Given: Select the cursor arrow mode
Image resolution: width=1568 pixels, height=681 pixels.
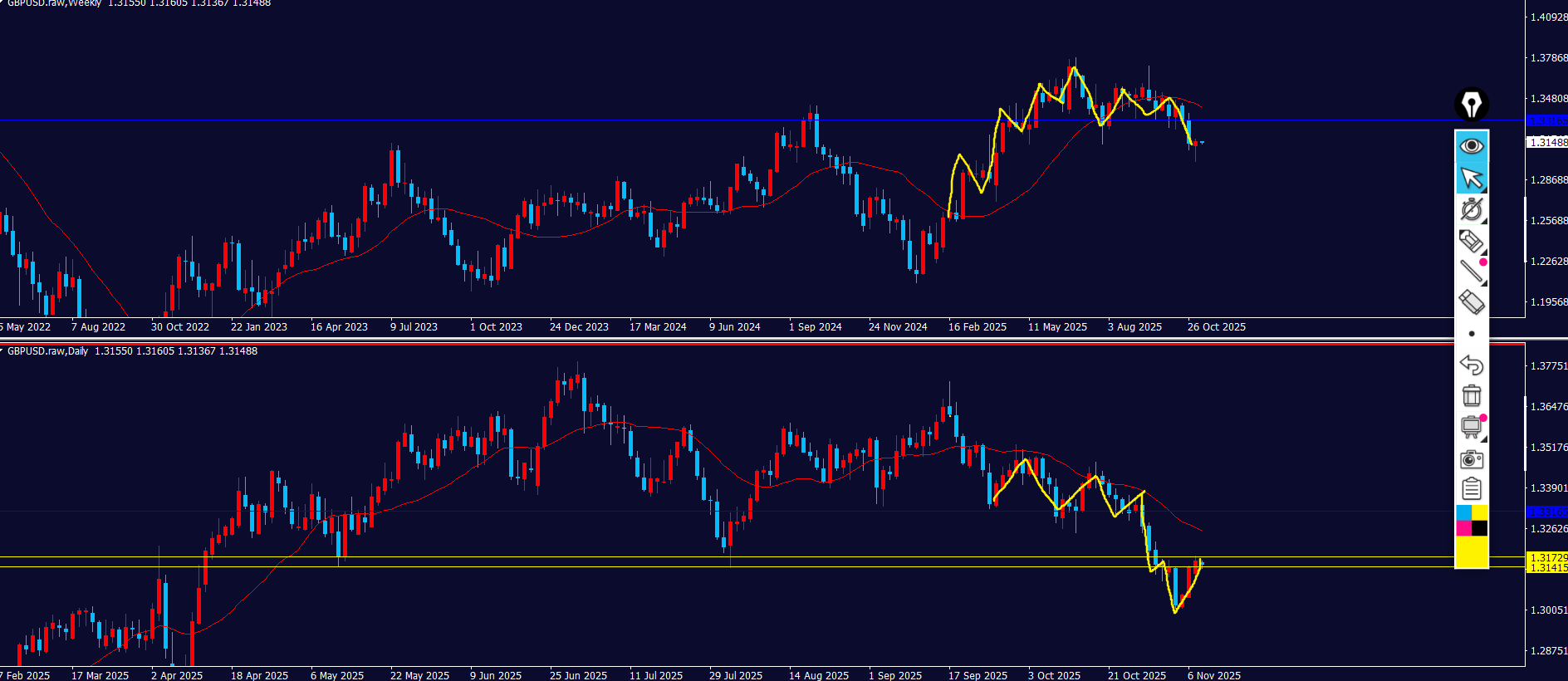Looking at the screenshot, I should point(1471,178).
